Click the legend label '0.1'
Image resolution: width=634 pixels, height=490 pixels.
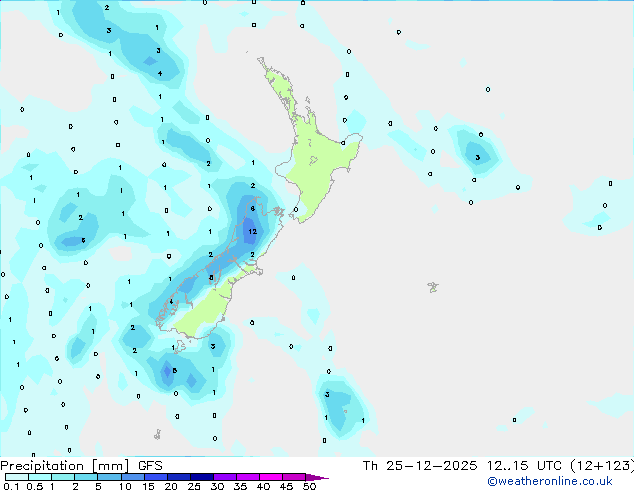pos(11,486)
